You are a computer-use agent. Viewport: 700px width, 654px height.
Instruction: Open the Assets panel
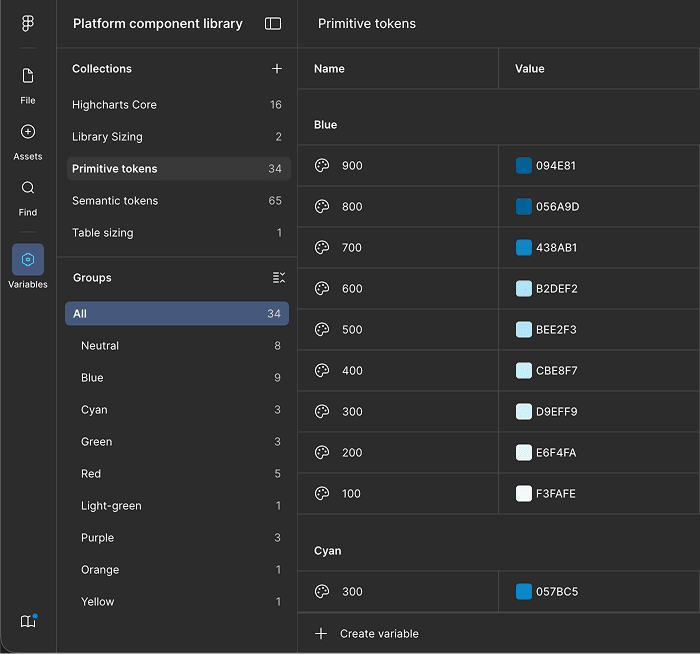28,140
